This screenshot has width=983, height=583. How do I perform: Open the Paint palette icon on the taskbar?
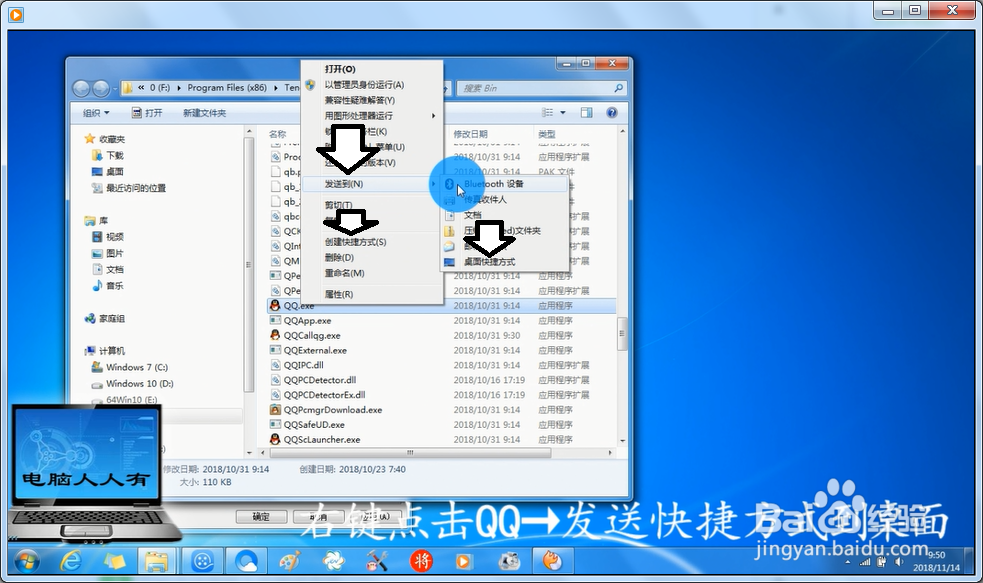coord(289,561)
